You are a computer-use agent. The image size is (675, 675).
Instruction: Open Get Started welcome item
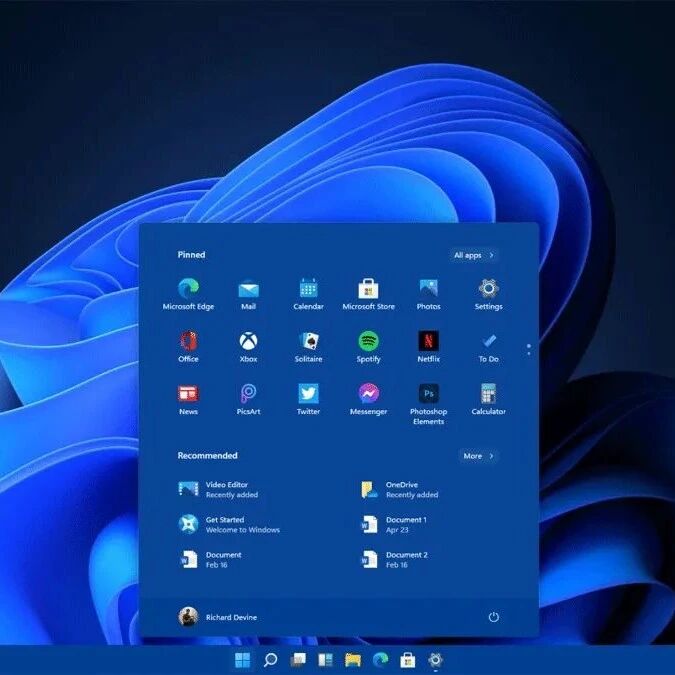(229, 524)
